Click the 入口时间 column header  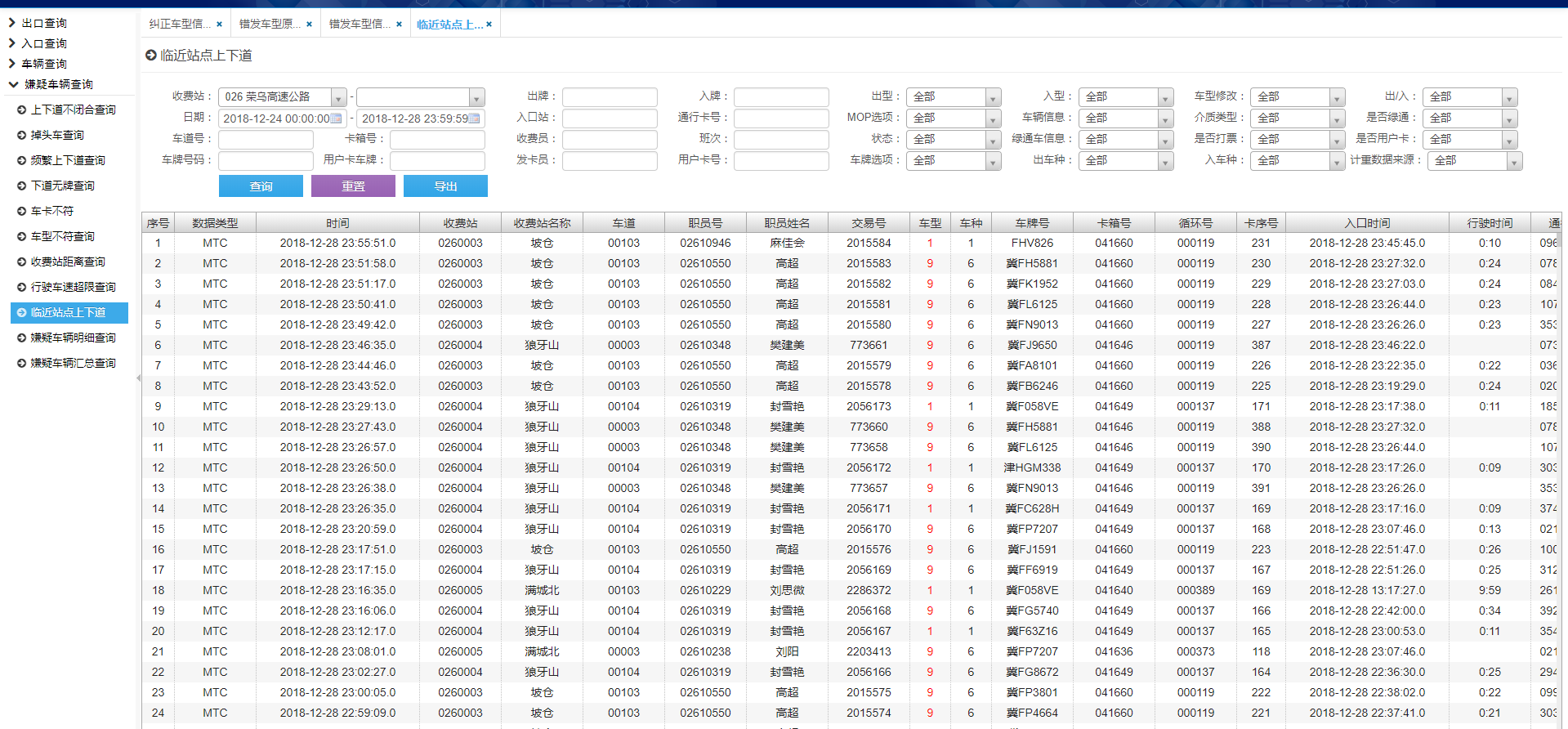pyautogui.click(x=1367, y=223)
